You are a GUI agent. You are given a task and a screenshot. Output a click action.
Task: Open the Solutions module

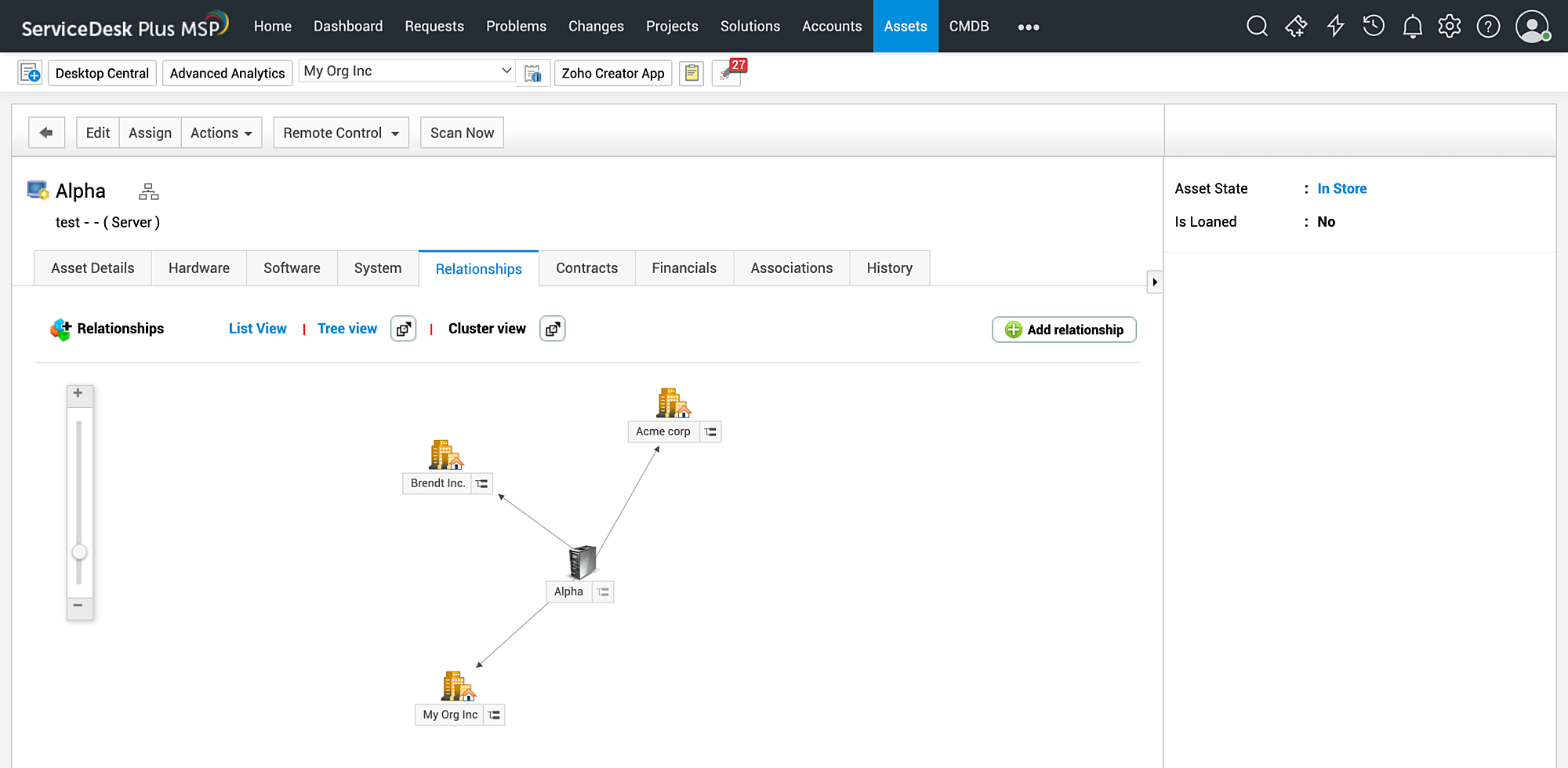click(750, 26)
